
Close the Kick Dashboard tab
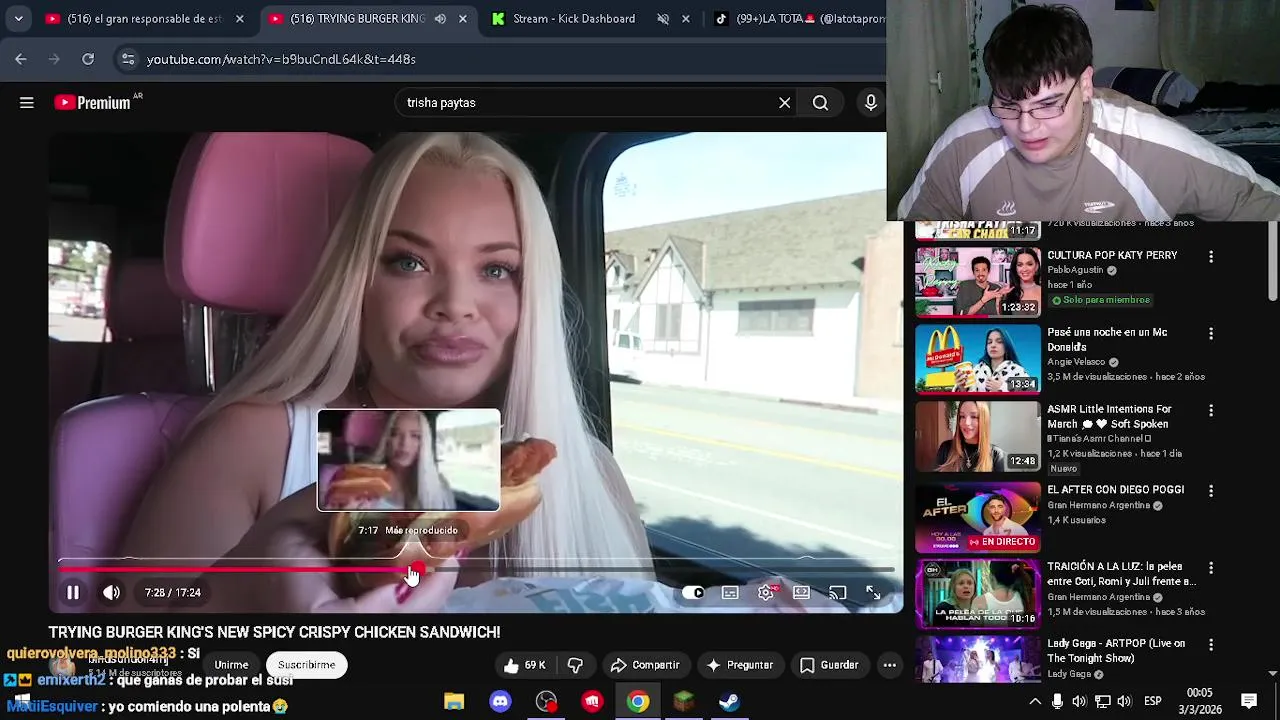click(686, 18)
